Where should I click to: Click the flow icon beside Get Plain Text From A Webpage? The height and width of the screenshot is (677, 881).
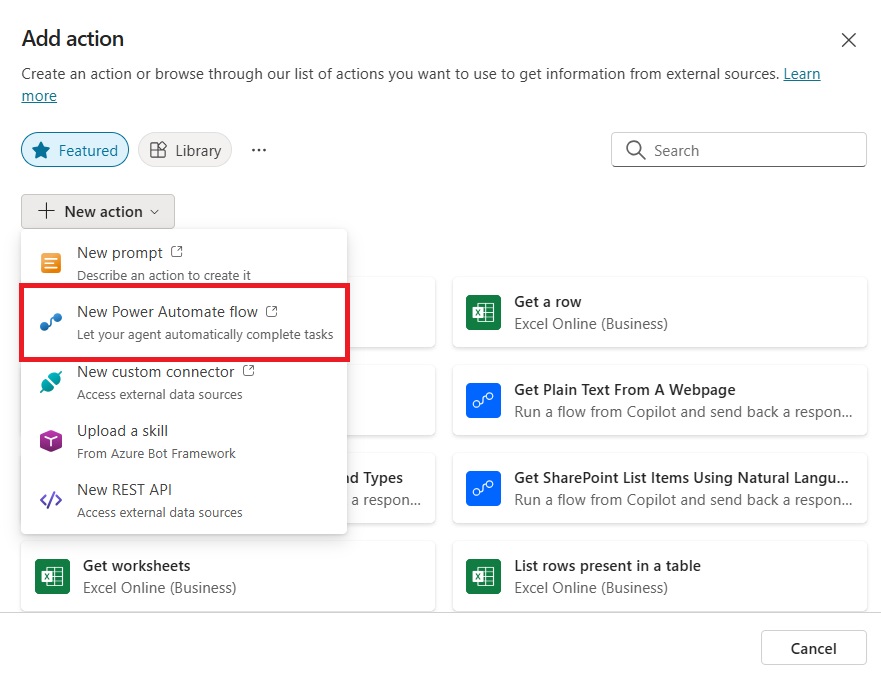[483, 401]
